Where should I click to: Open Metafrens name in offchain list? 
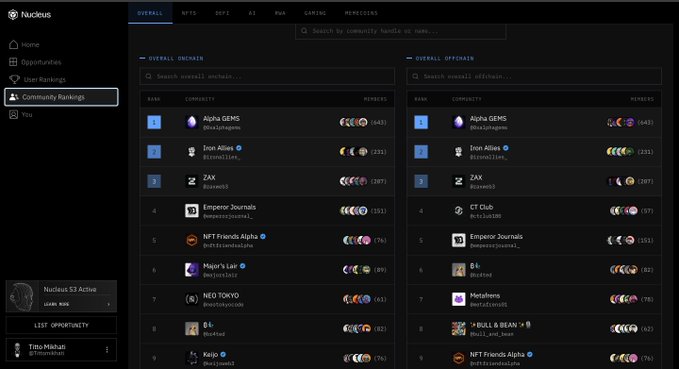(x=485, y=295)
